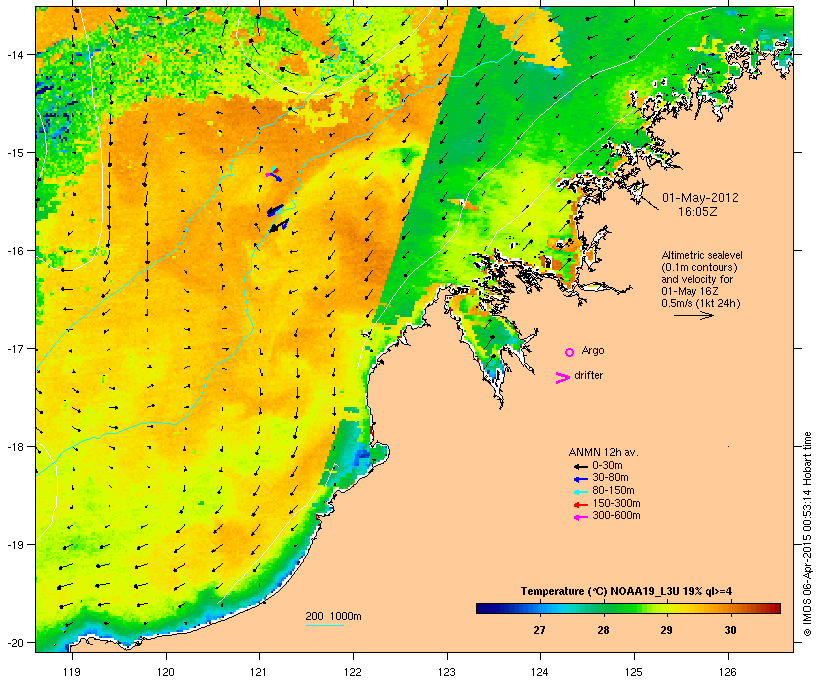Click the 0.5m/s velocity scale arrow
This screenshot has height=680, width=820.
[x=693, y=315]
